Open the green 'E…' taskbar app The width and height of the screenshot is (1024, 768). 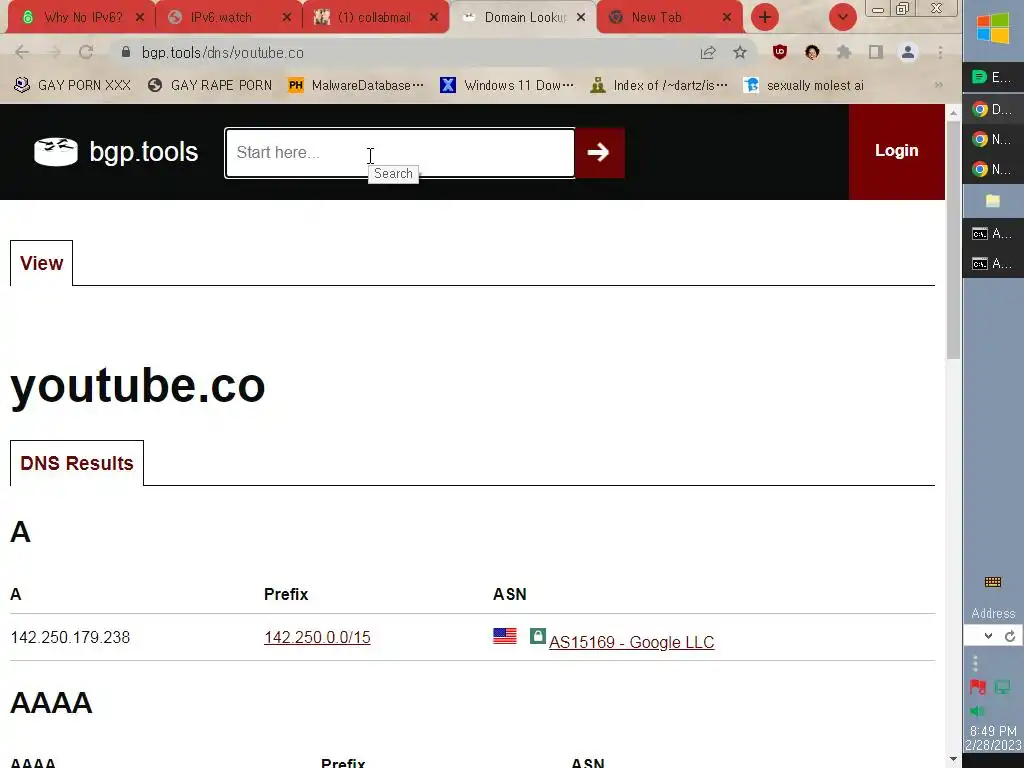pos(993,78)
